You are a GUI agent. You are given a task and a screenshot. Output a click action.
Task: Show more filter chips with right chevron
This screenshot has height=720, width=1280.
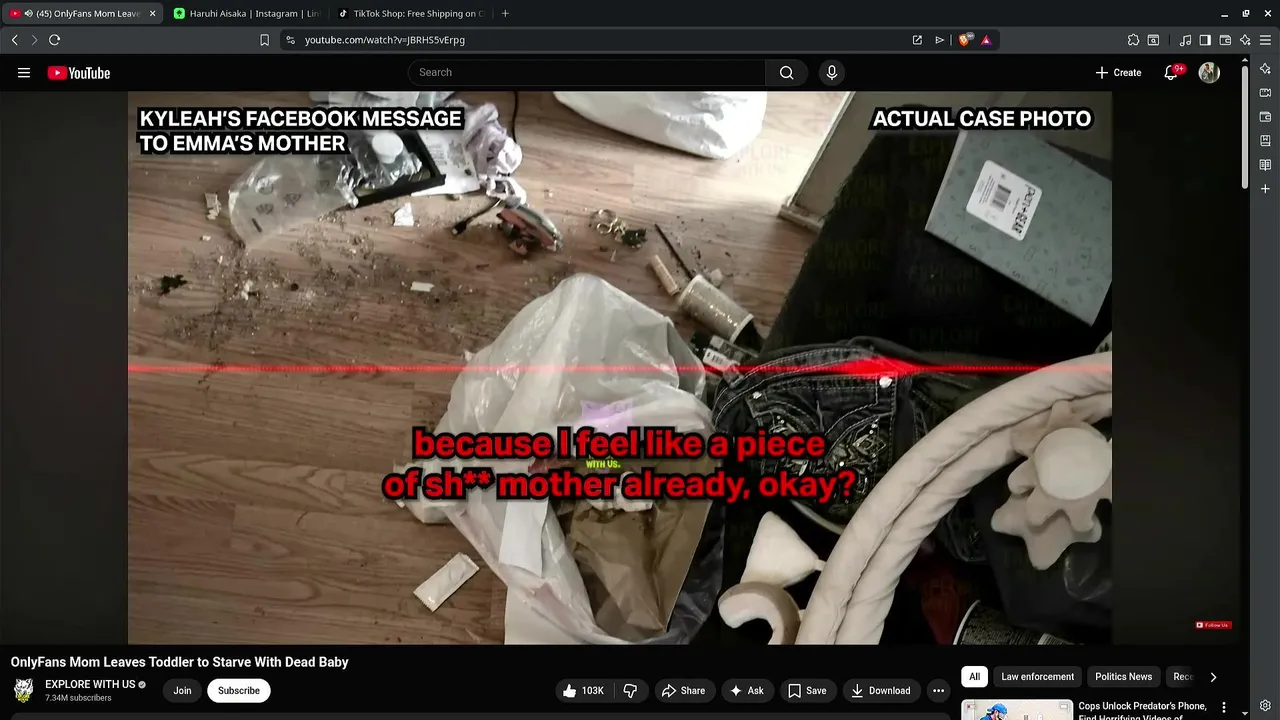[x=1213, y=677]
